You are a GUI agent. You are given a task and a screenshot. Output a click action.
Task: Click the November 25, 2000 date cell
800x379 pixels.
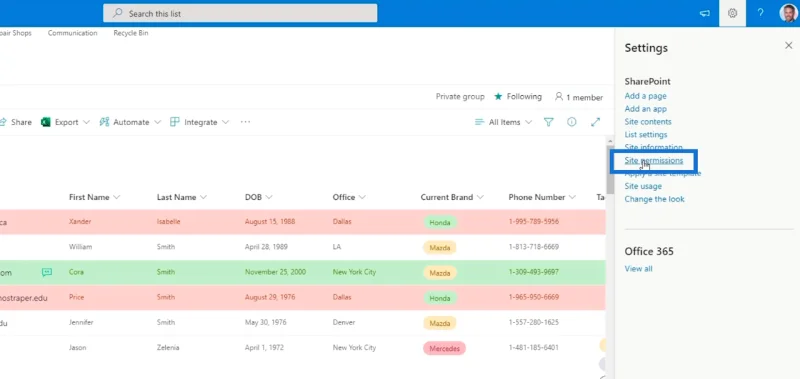point(276,272)
